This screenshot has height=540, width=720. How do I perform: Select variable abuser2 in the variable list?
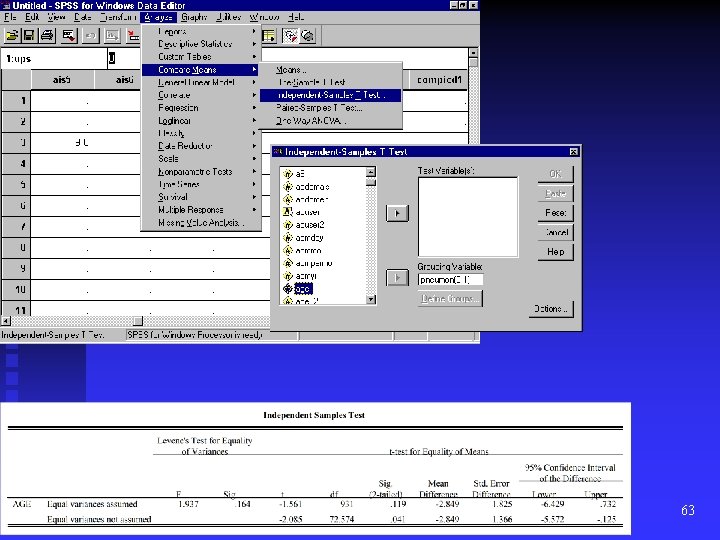click(x=304, y=225)
